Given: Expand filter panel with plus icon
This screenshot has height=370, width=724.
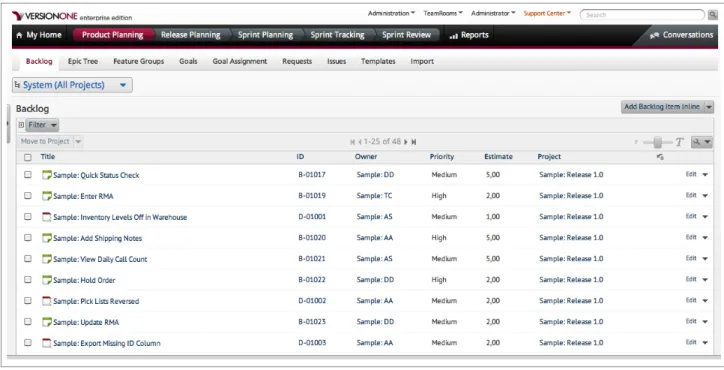Looking at the screenshot, I should [x=21, y=125].
